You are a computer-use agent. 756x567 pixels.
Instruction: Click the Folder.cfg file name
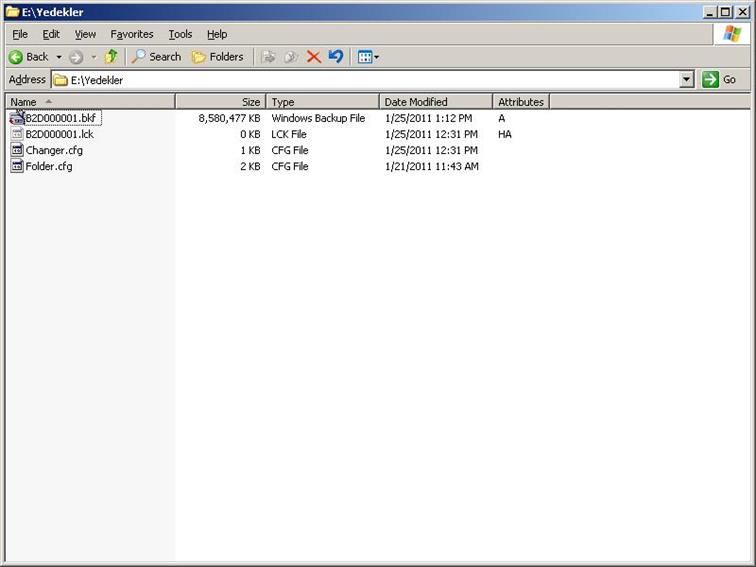pos(49,166)
